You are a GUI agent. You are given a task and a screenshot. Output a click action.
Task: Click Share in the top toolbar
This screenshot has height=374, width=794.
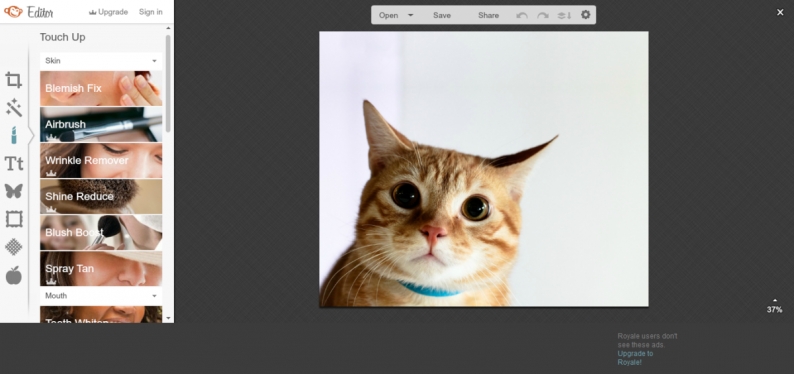coord(488,15)
